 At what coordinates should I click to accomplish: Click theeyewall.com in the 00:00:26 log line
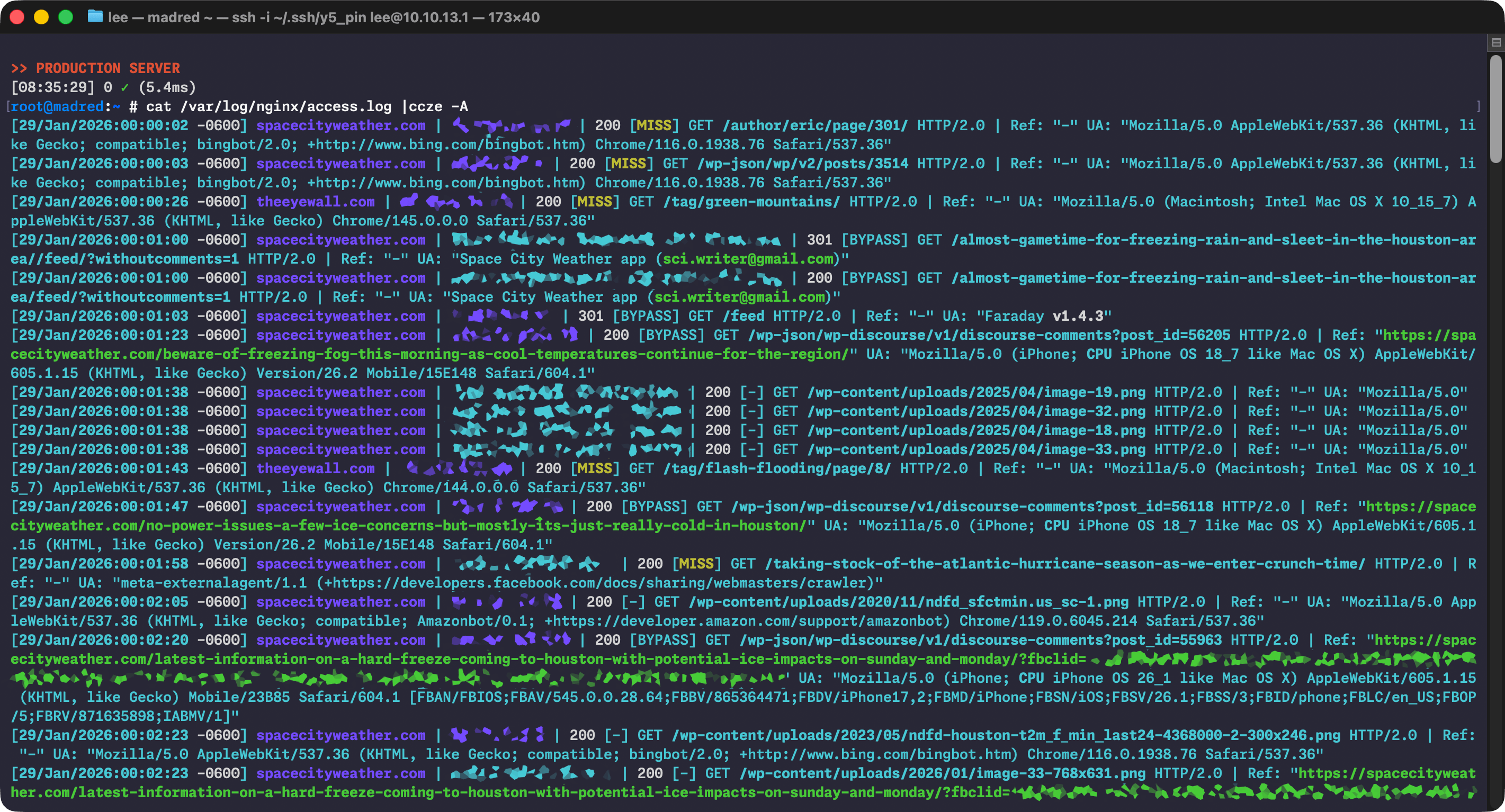(x=316, y=202)
